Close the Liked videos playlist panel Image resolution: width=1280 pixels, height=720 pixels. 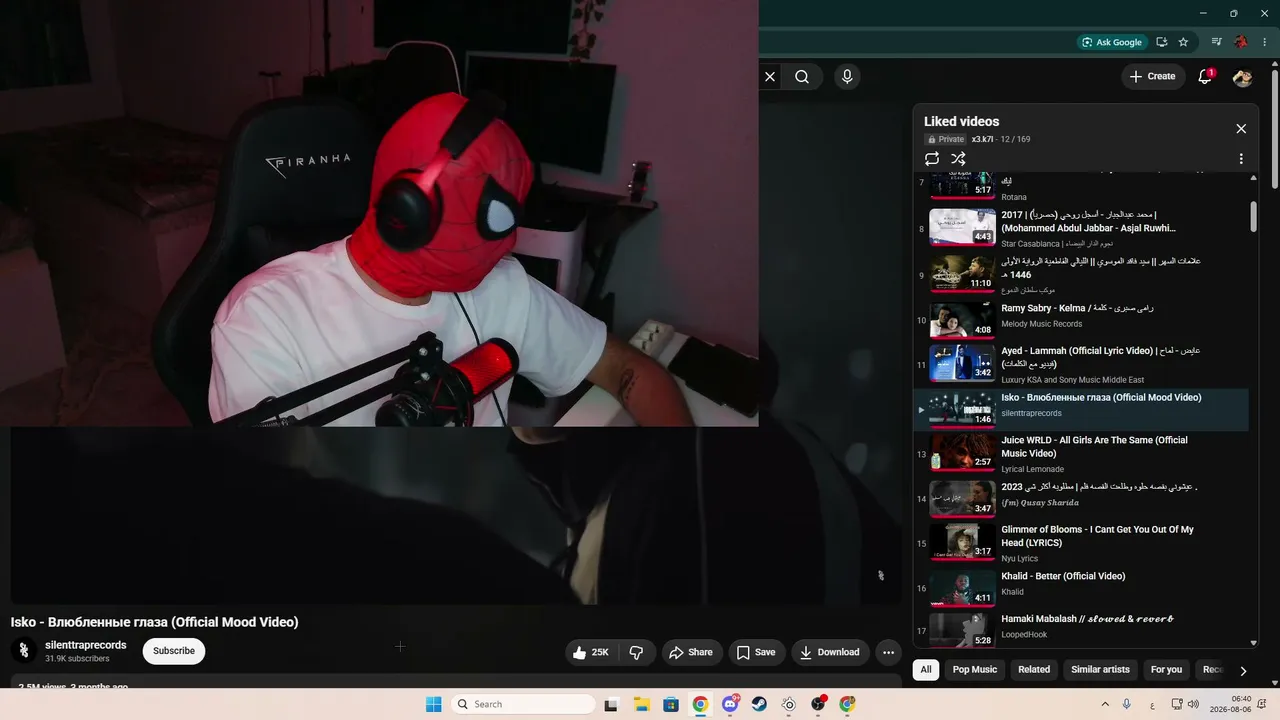(1241, 128)
